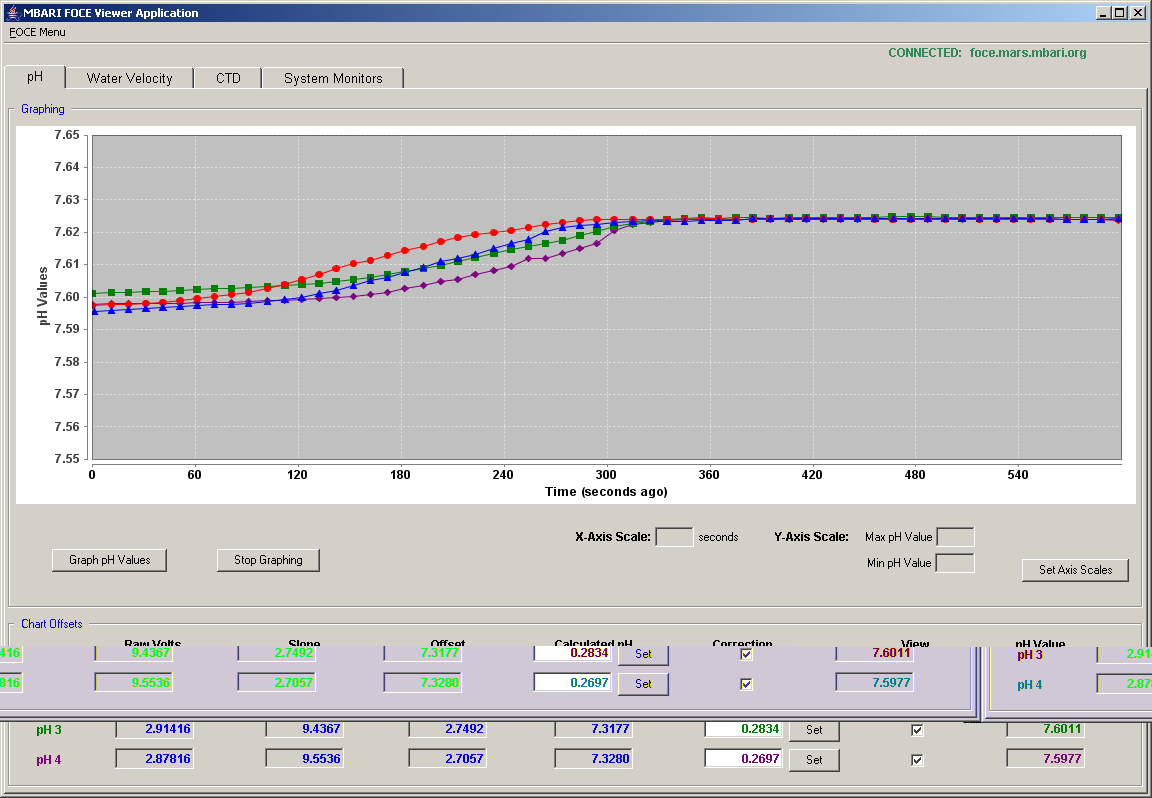Image resolution: width=1152 pixels, height=798 pixels.
Task: Focus the Min pH Value field
Action: (x=956, y=564)
